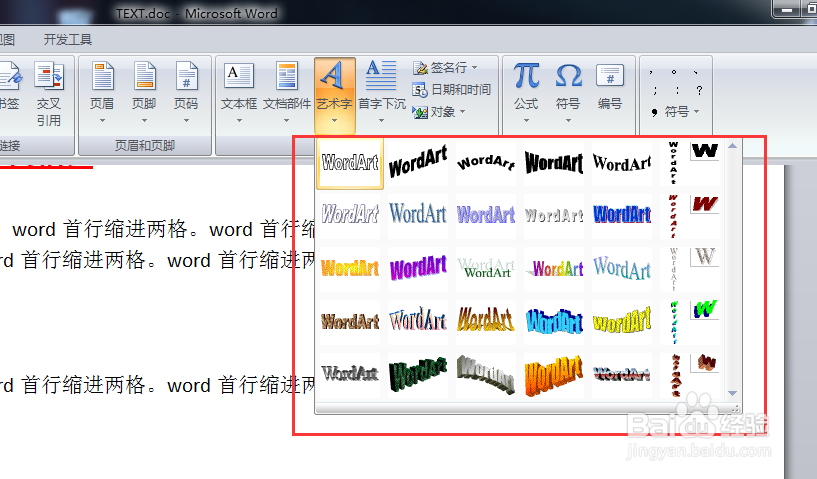Choose the orange gradient WordArt style
Viewport: 817px width, 479px height.
click(x=350, y=268)
